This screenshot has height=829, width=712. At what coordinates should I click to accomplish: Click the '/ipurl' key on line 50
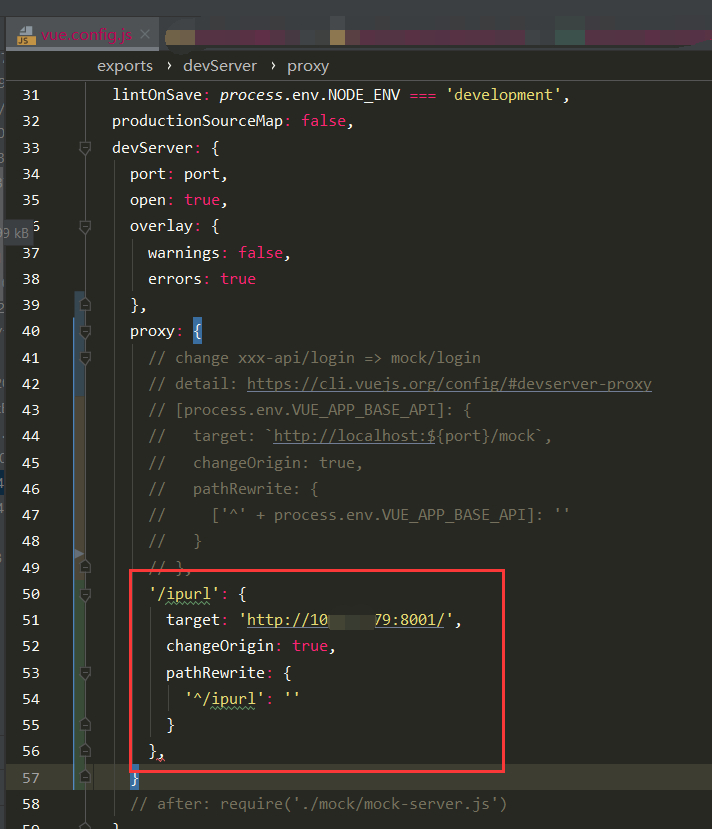pos(184,594)
